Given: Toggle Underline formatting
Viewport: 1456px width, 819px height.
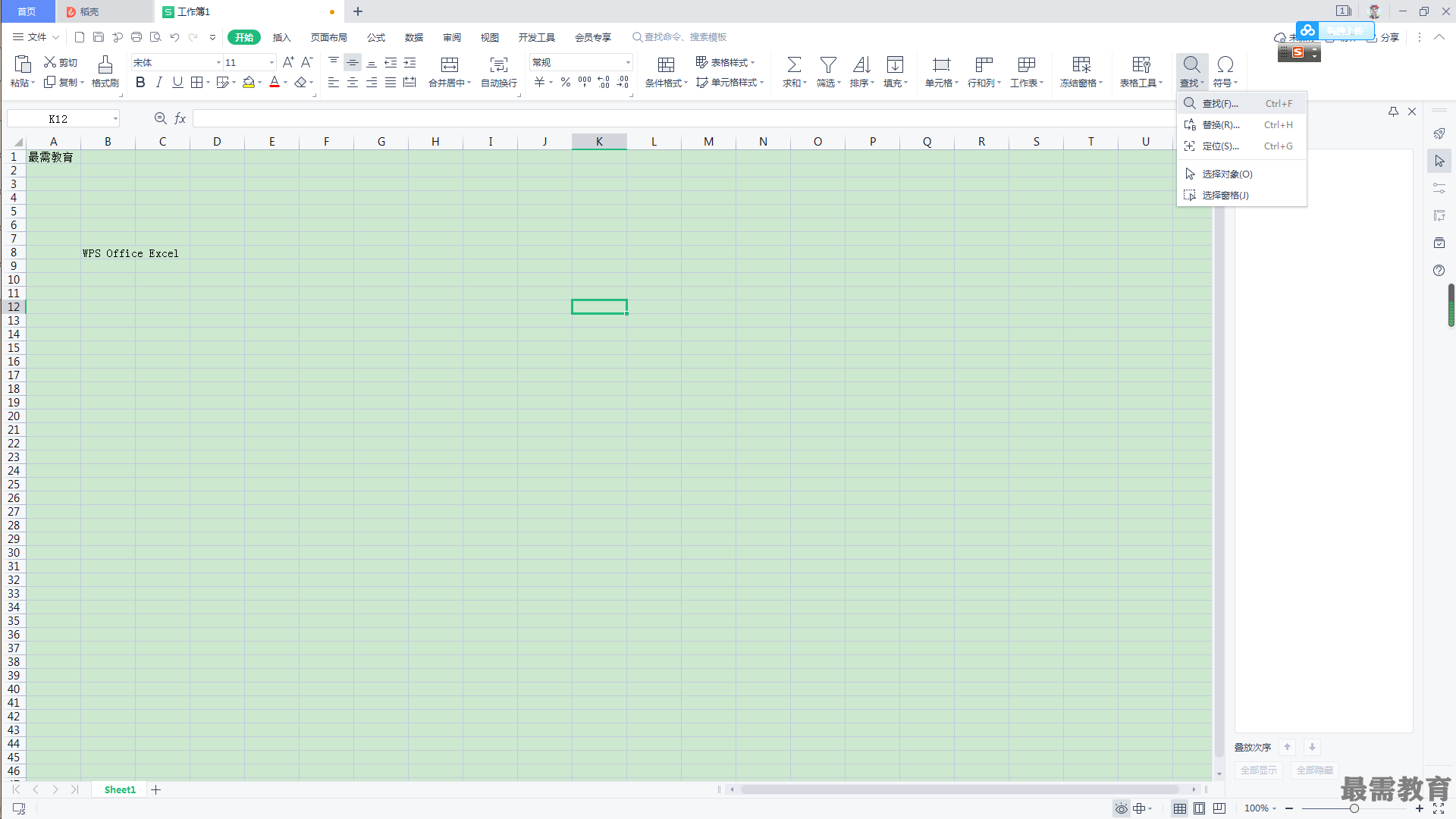Looking at the screenshot, I should click(177, 82).
